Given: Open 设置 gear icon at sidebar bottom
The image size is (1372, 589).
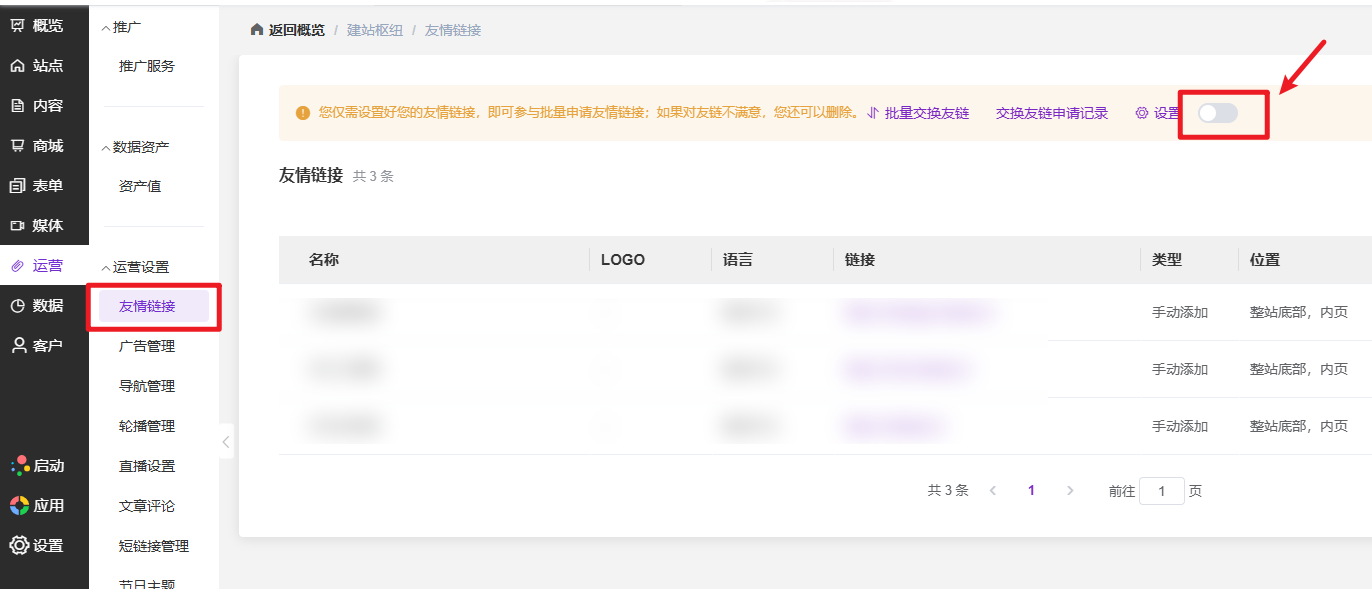Looking at the screenshot, I should [19, 546].
